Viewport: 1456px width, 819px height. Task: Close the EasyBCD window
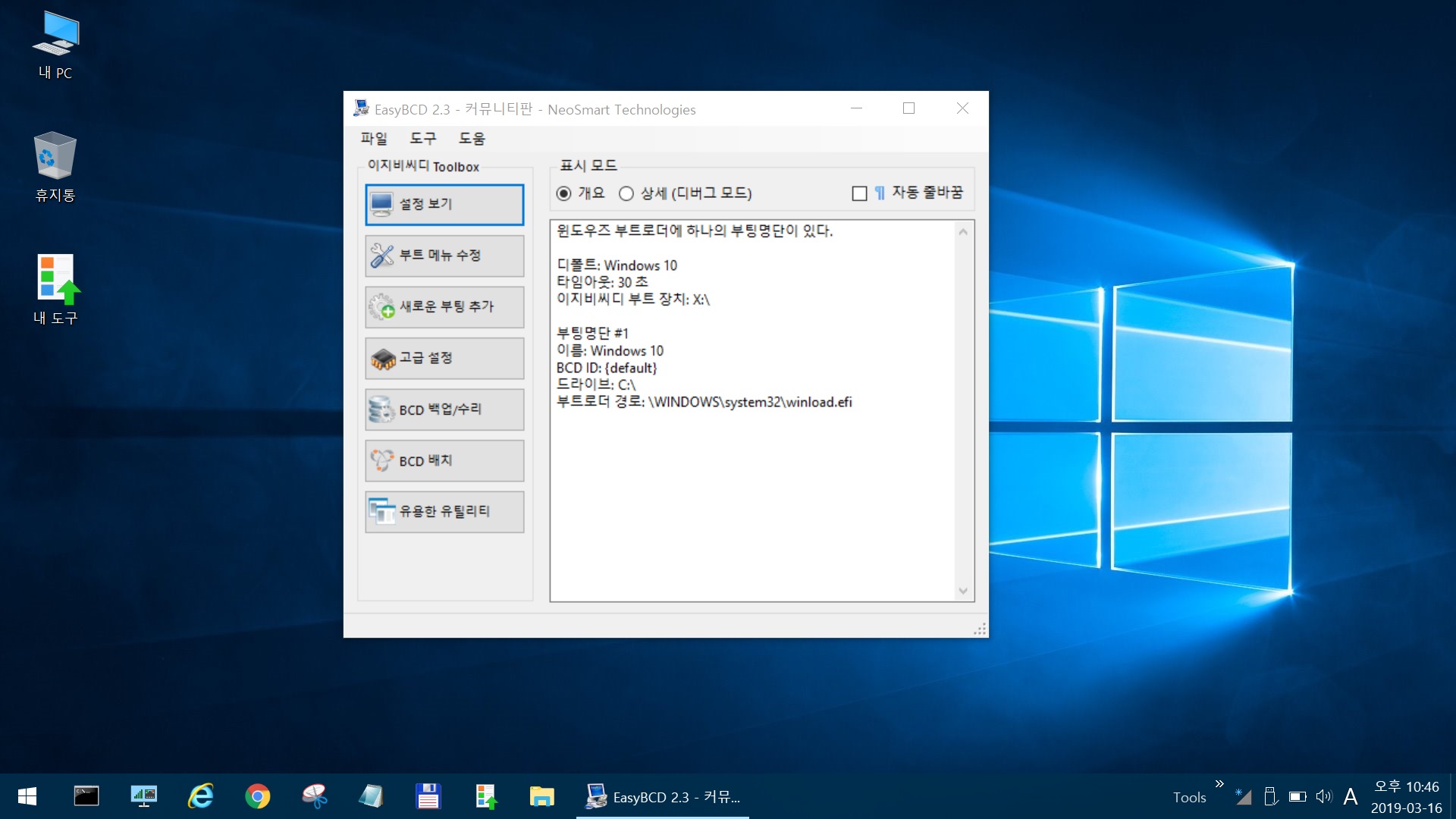pos(962,108)
